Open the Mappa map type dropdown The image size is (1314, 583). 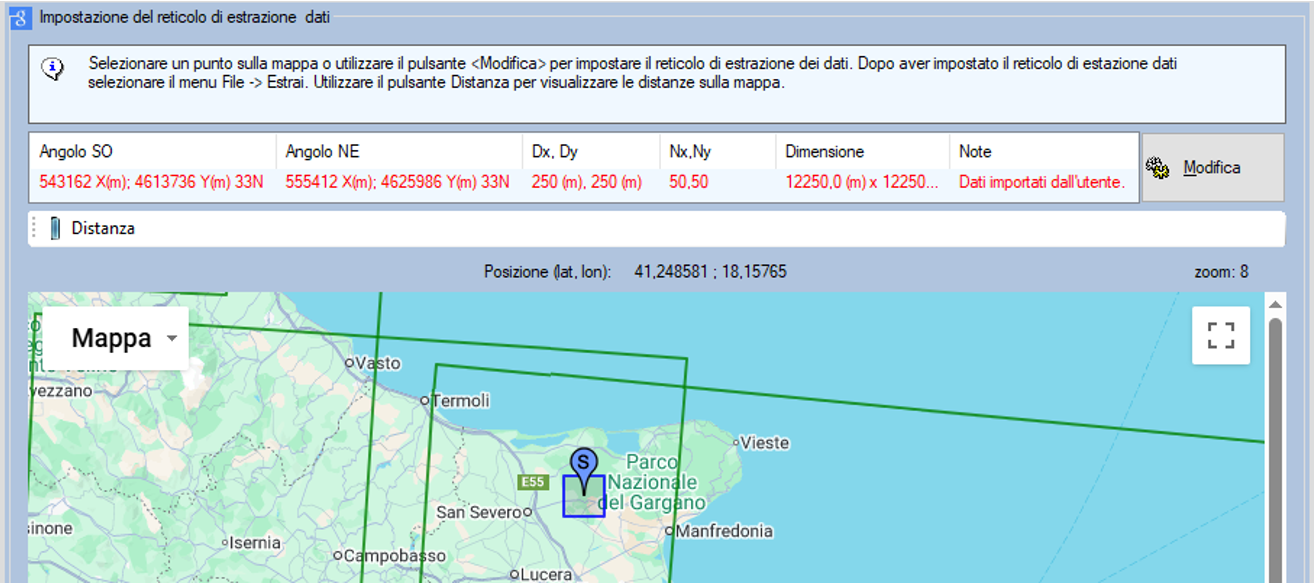112,338
